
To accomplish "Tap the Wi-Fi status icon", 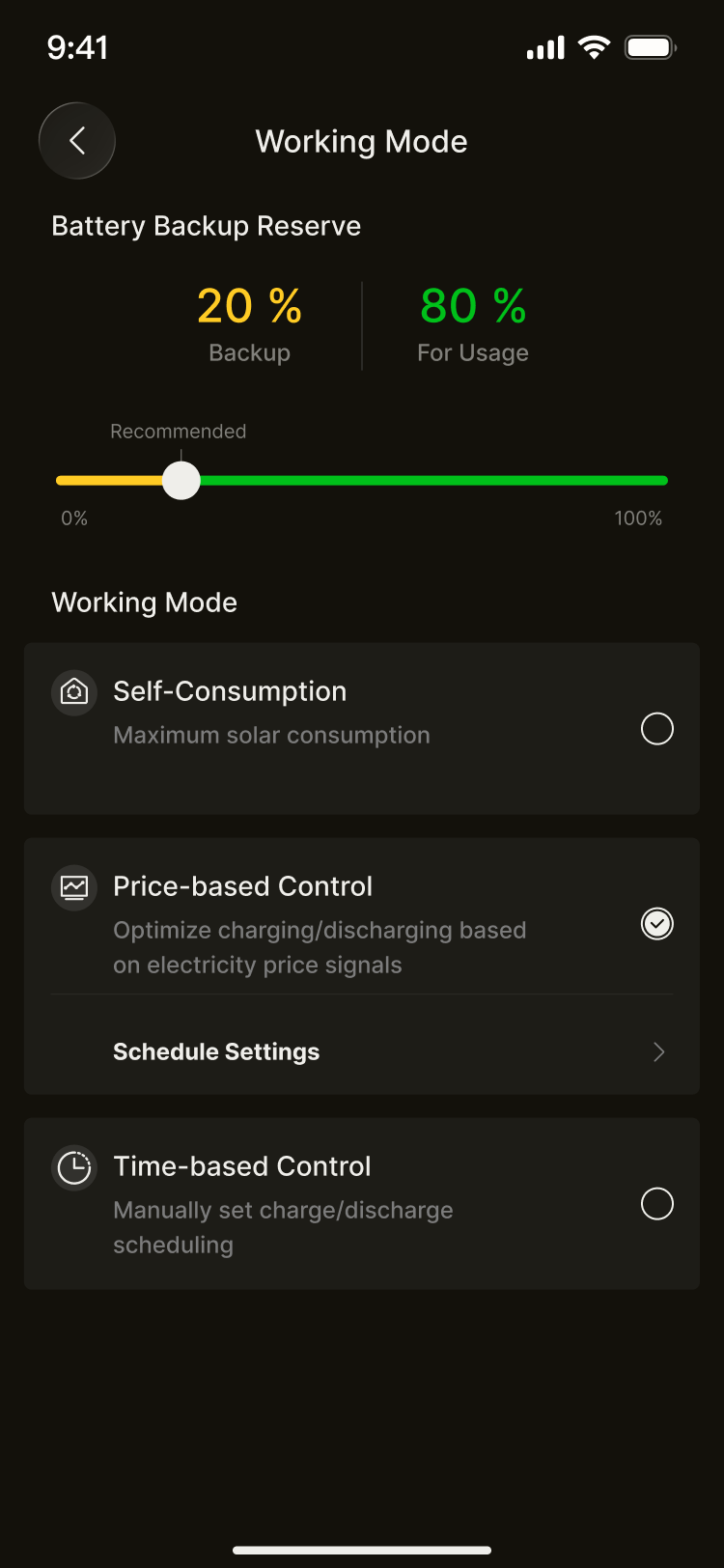I will [594, 47].
